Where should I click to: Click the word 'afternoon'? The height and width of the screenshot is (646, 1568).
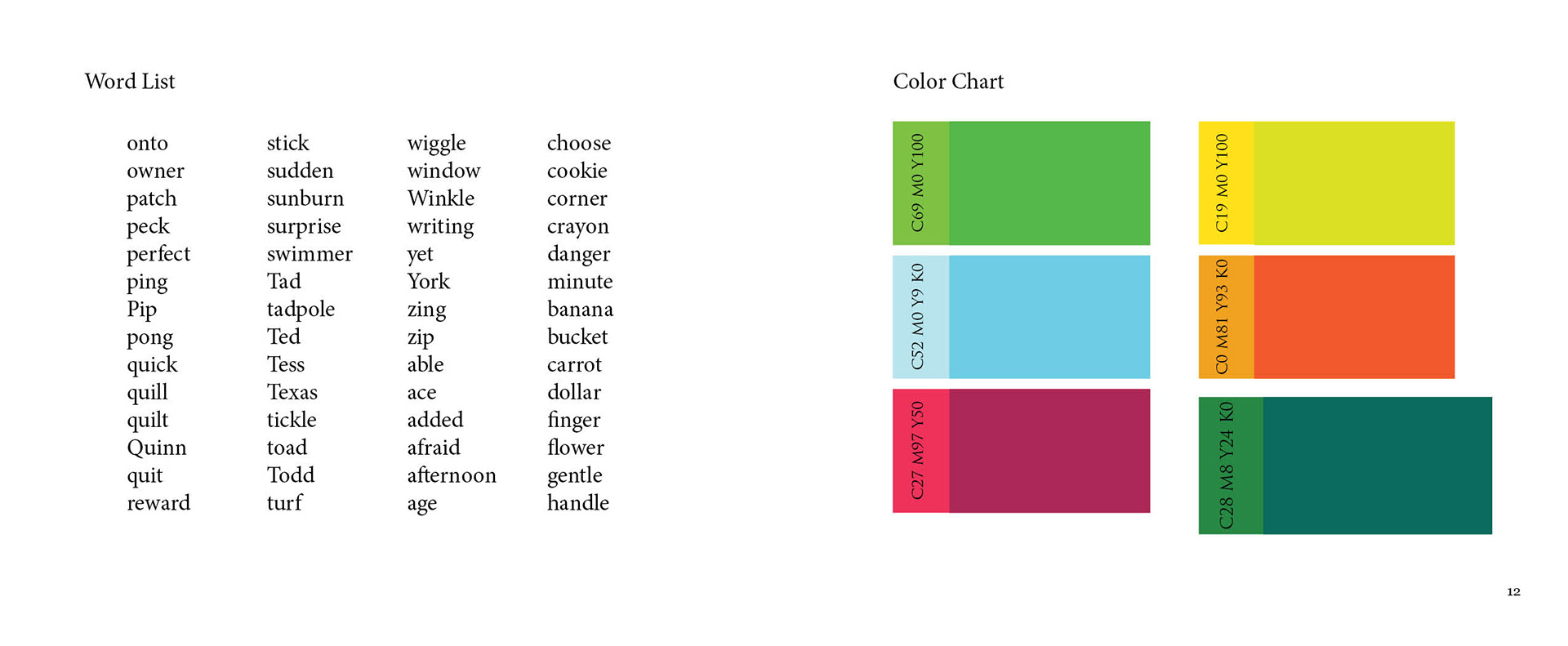(x=452, y=475)
